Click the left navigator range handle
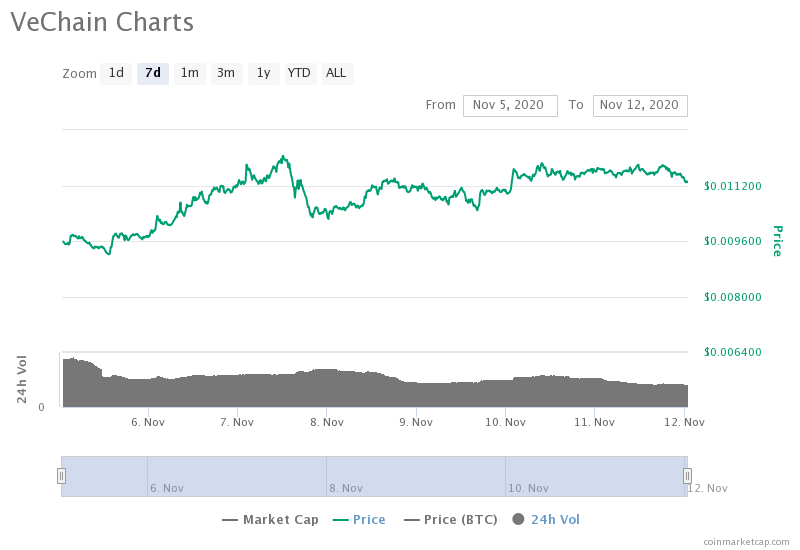This screenshot has height=550, width=800. pos(61,476)
